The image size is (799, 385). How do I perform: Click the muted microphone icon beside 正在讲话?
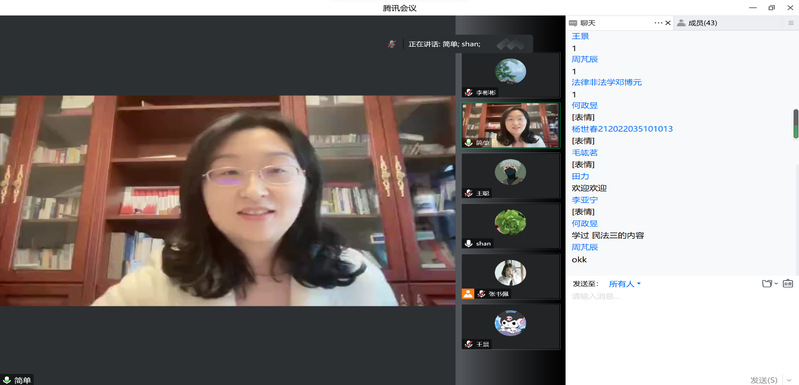(391, 44)
